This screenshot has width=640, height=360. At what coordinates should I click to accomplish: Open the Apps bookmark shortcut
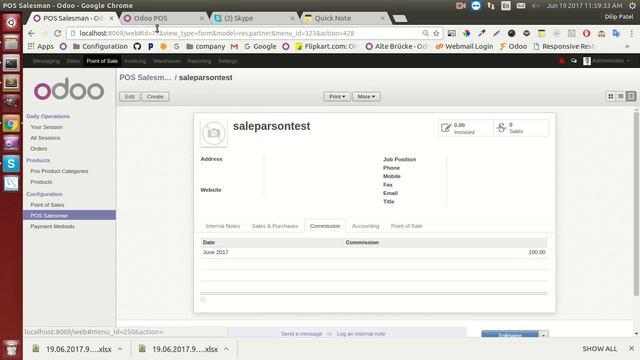coord(40,47)
